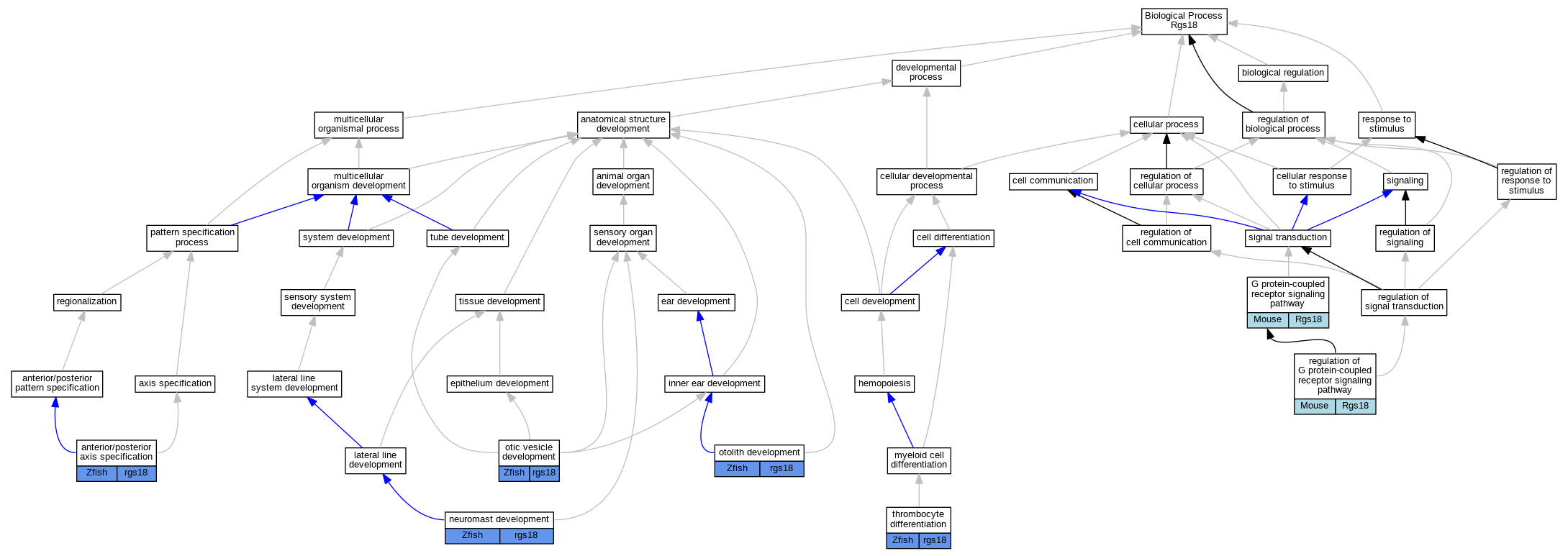Select 'sensory system development' node
The height and width of the screenshot is (556, 1568).
pos(317,302)
